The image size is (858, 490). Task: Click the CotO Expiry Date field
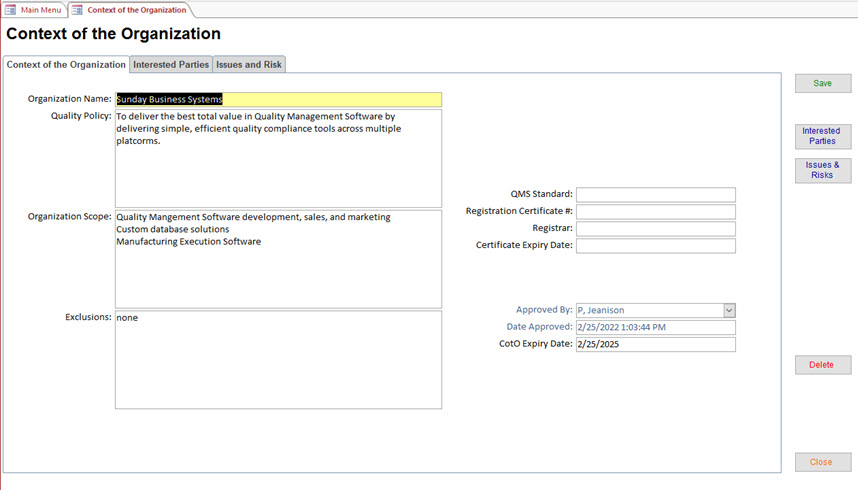pyautogui.click(x=655, y=344)
